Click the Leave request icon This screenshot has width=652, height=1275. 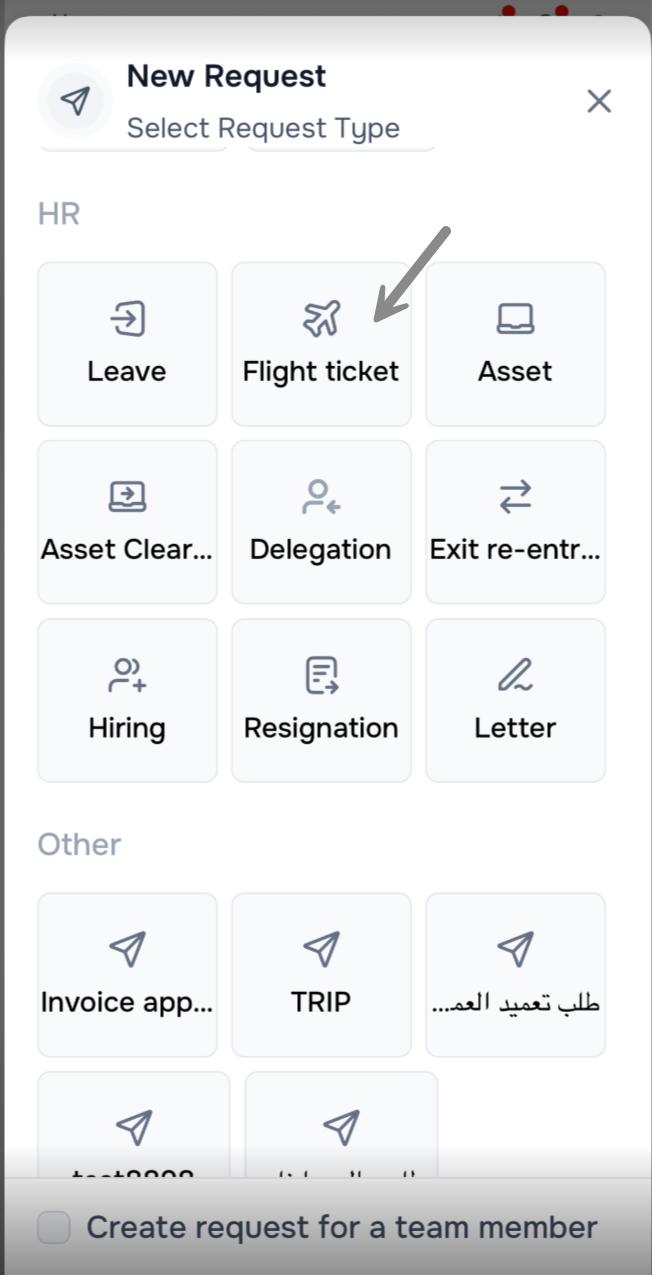point(127,319)
